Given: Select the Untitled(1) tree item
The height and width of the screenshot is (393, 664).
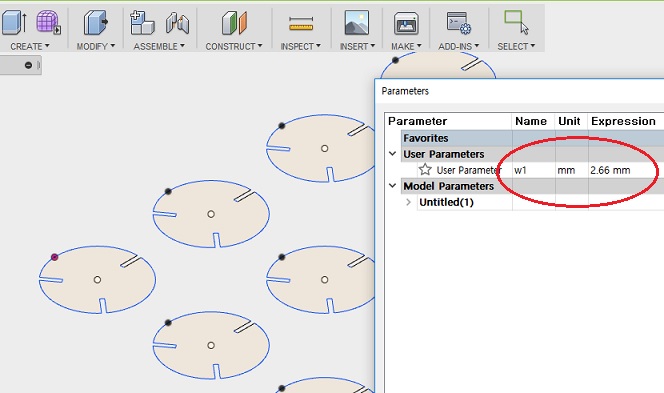Looking at the screenshot, I should tap(446, 202).
